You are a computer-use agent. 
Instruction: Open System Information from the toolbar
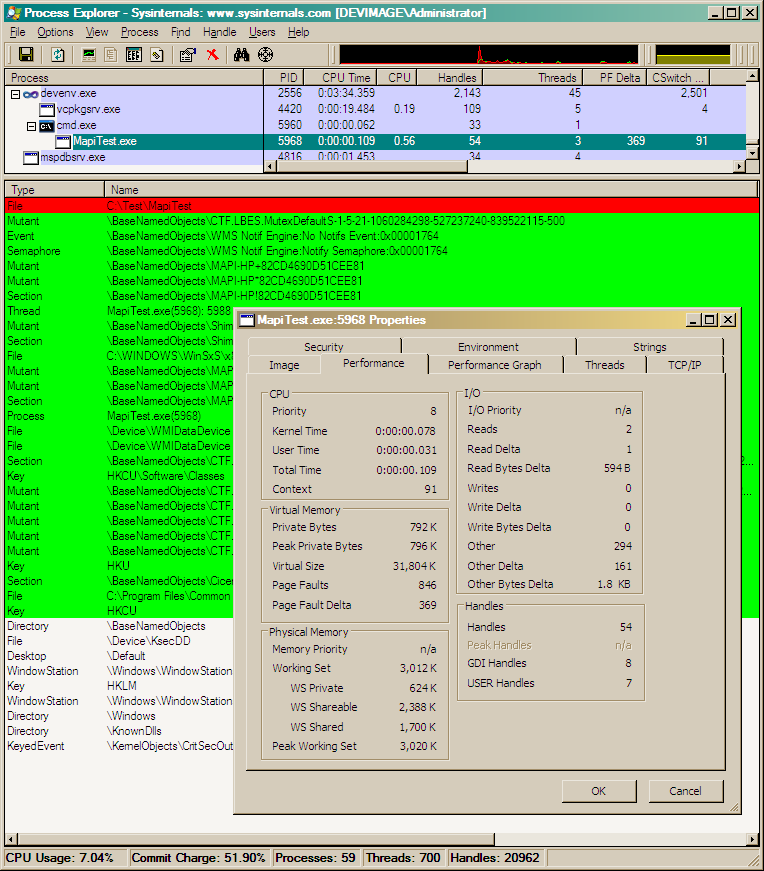pos(90,54)
